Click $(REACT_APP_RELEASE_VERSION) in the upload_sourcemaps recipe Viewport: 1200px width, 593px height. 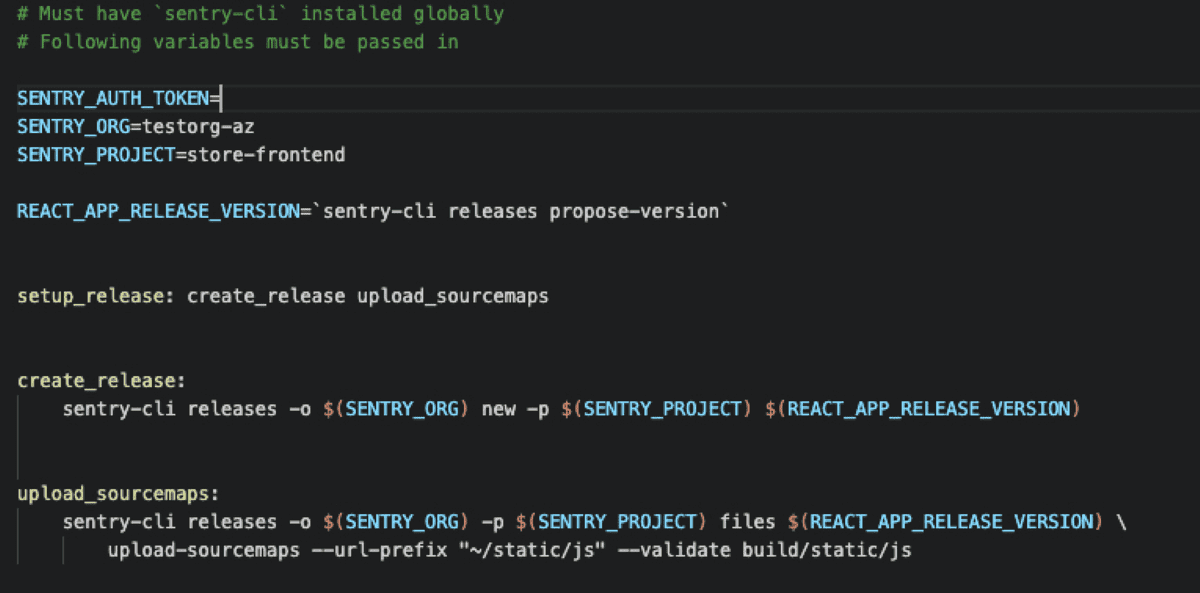point(945,522)
